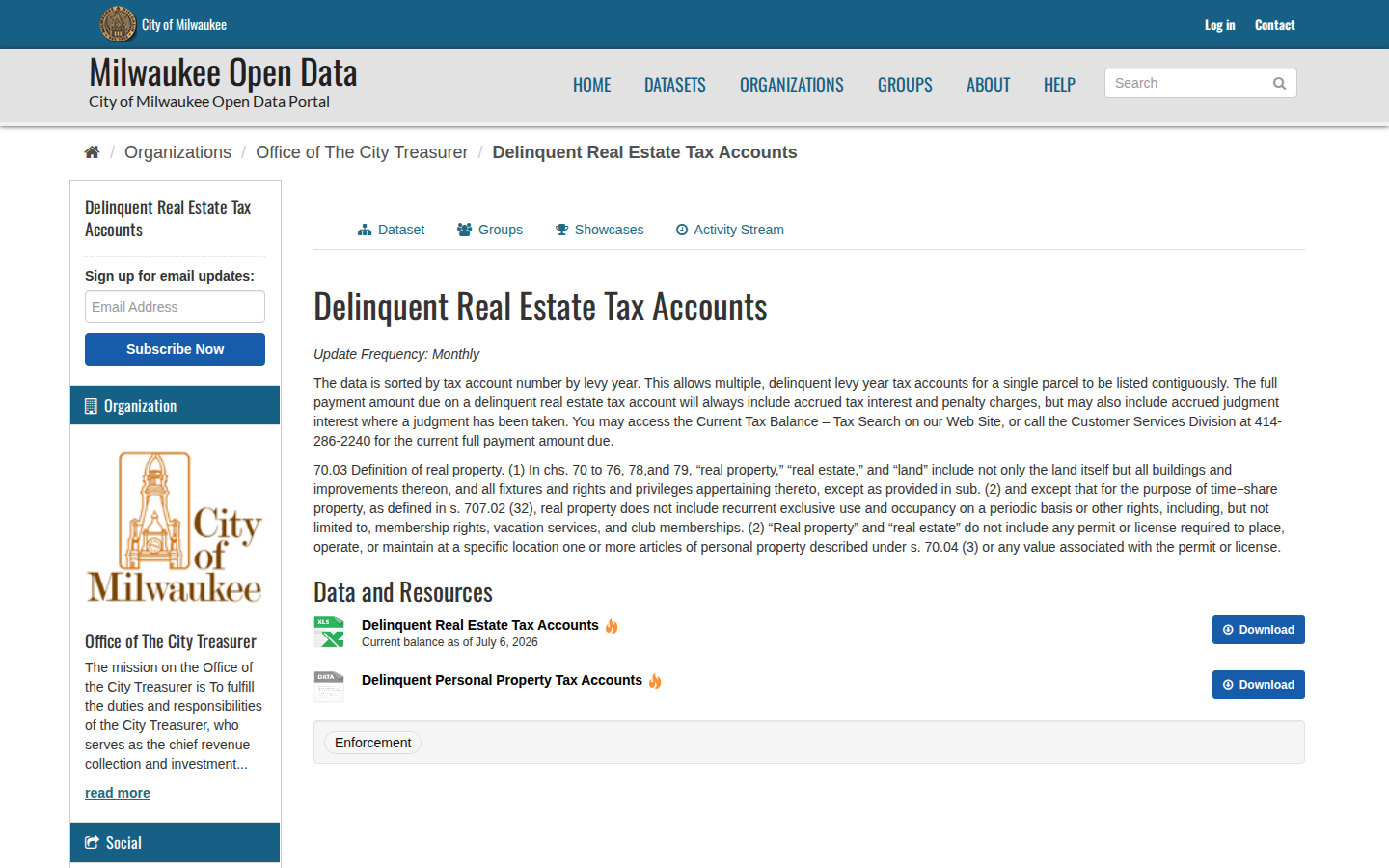Click the Subscribe Now button
This screenshot has width=1389, height=868.
point(175,349)
